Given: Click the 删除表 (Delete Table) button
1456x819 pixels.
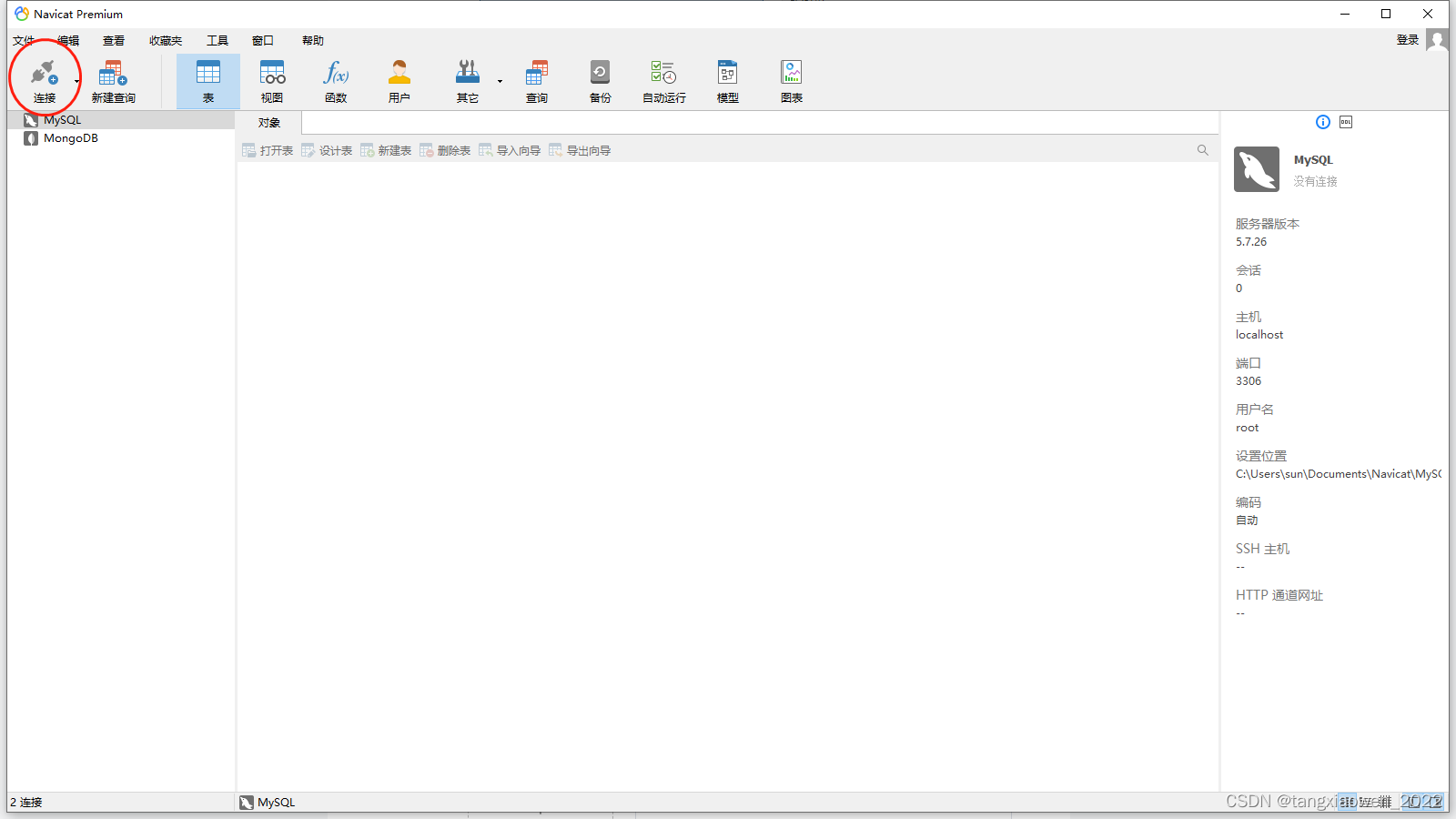Looking at the screenshot, I should point(445,151).
